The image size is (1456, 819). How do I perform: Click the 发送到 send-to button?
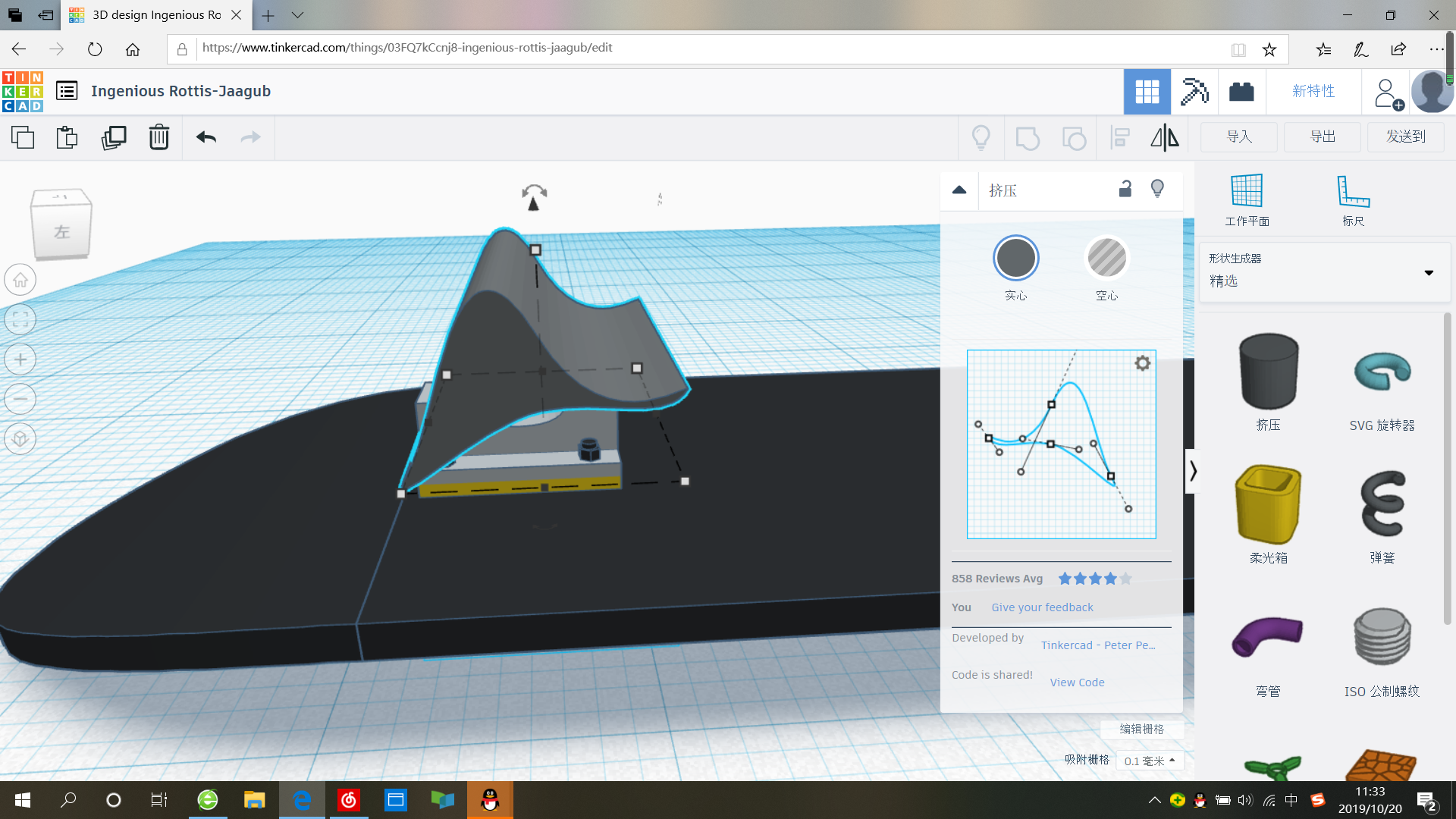pos(1406,136)
